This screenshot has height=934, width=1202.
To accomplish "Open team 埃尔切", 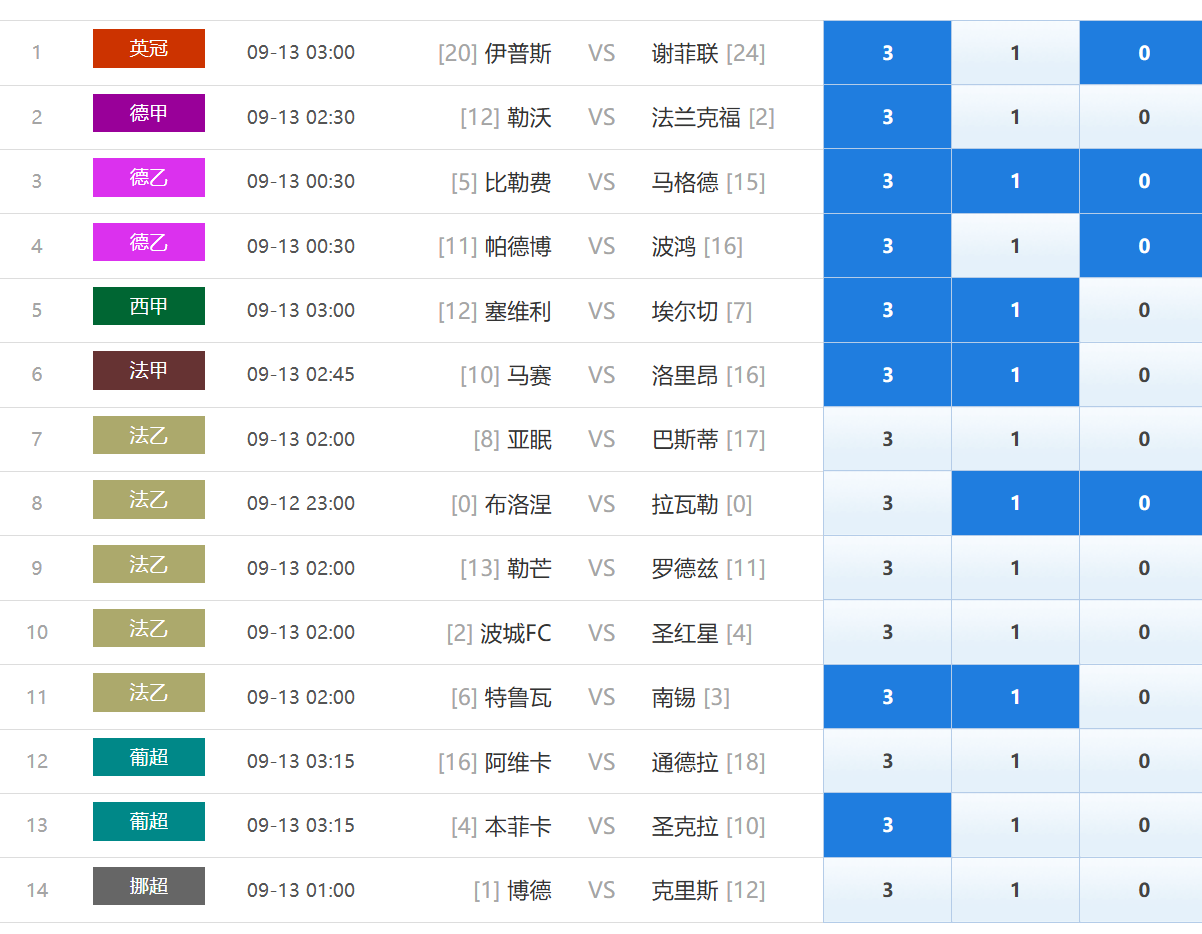I will tap(685, 311).
